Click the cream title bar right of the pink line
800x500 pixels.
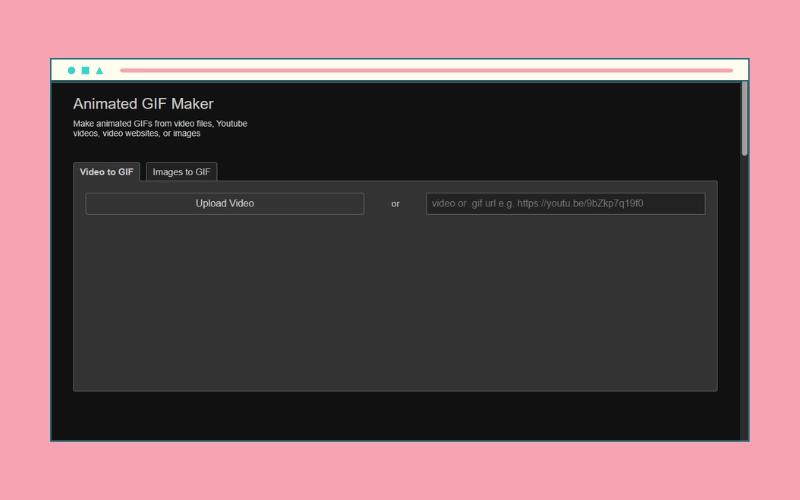click(x=740, y=71)
